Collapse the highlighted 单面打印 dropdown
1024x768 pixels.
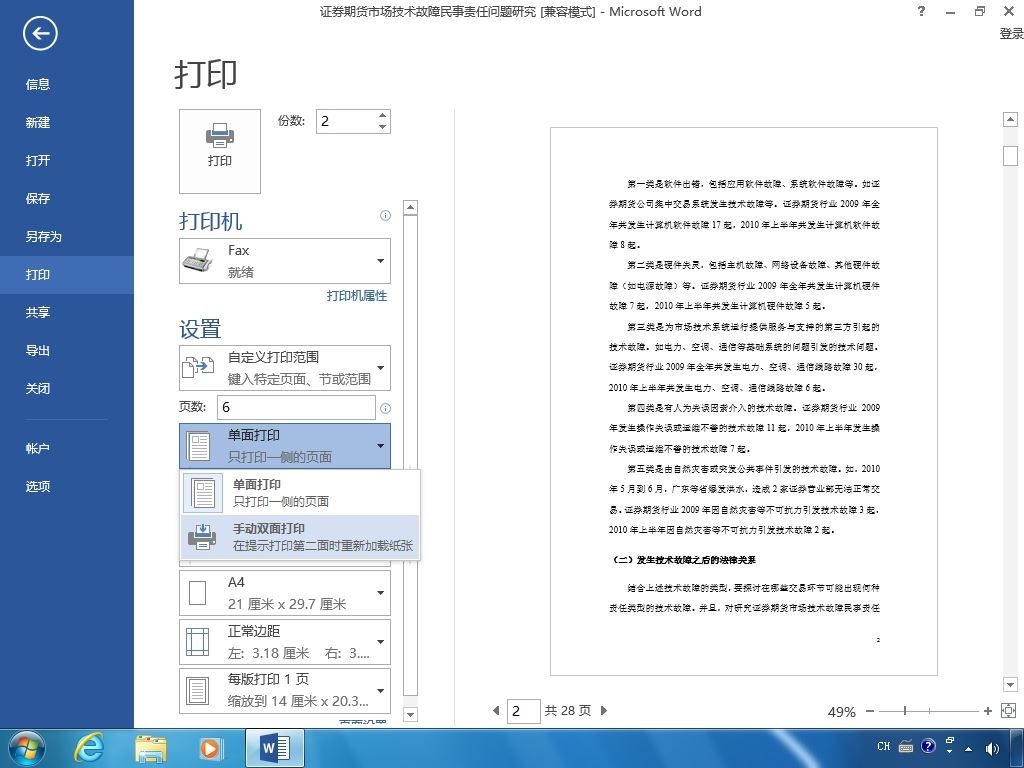(x=285, y=445)
